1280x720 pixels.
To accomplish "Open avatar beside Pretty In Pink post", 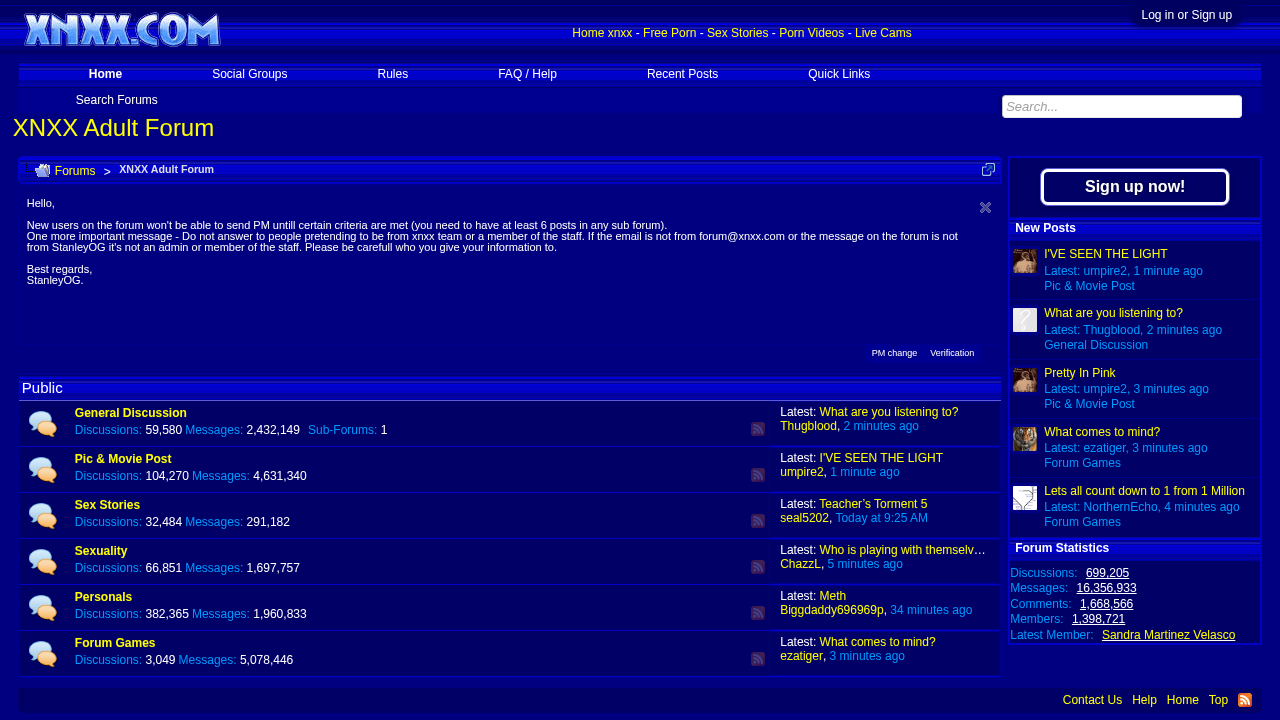I will click(1025, 380).
